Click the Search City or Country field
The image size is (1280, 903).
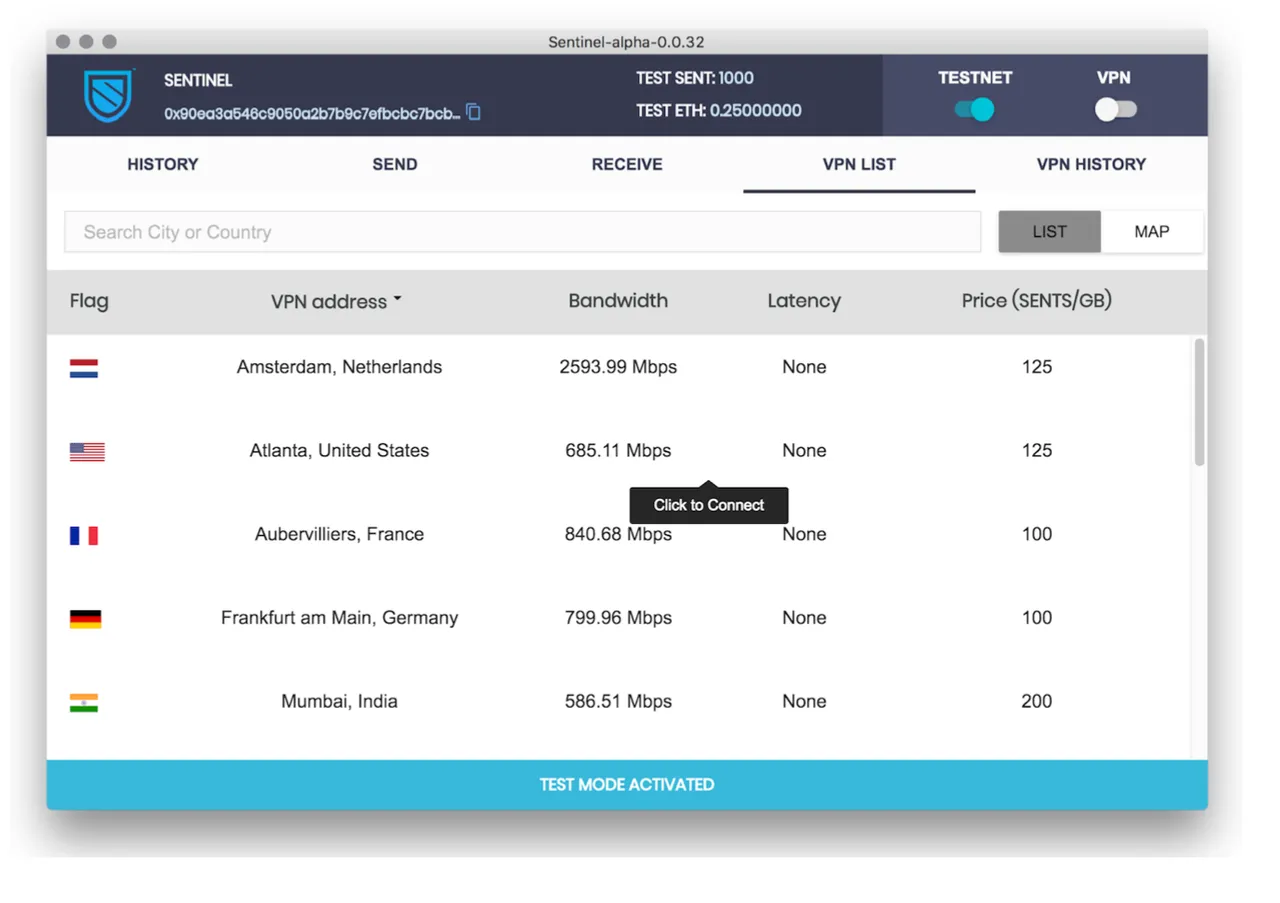[x=523, y=232]
